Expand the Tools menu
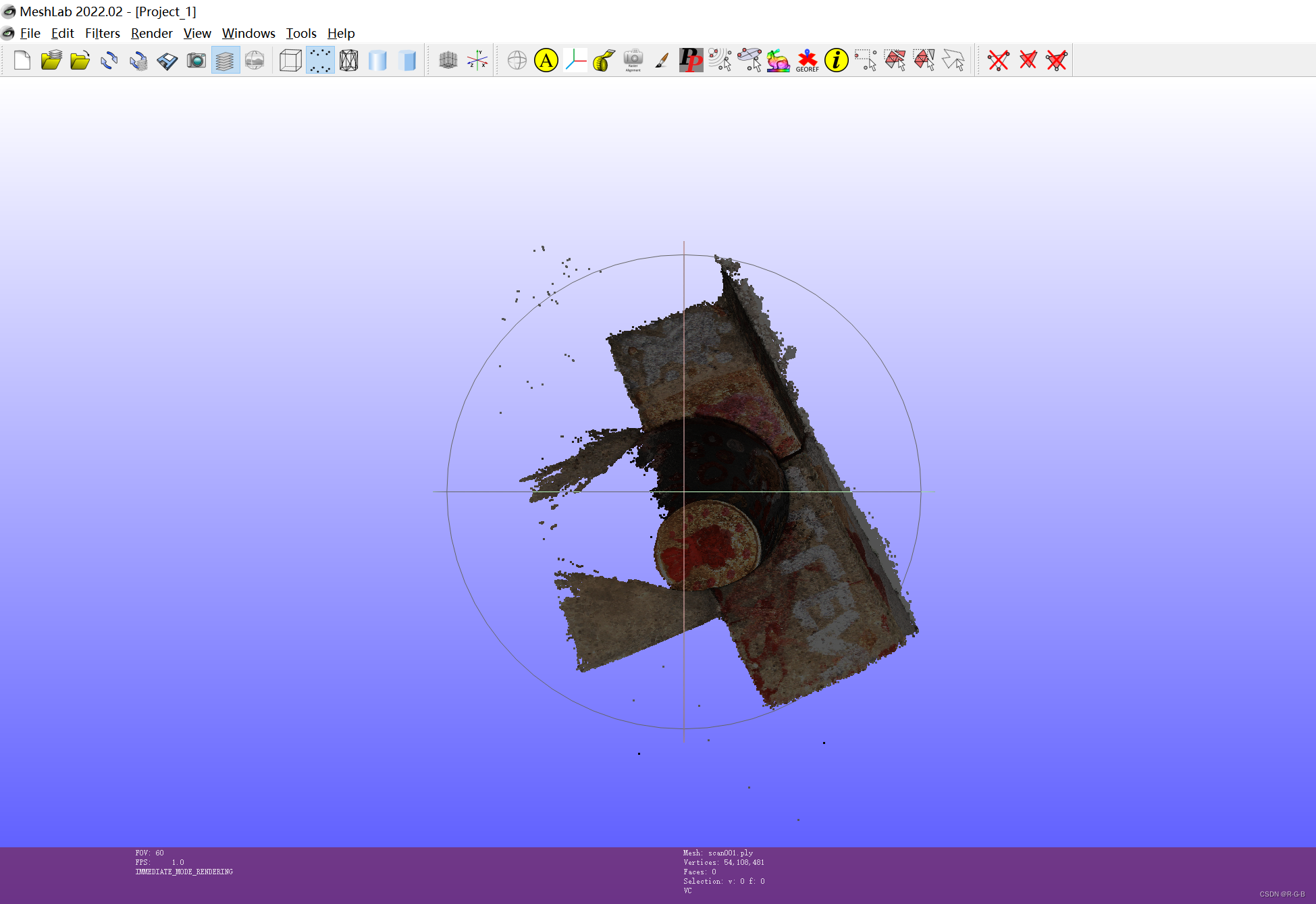Screen dimensions: 1316x904 300,33
